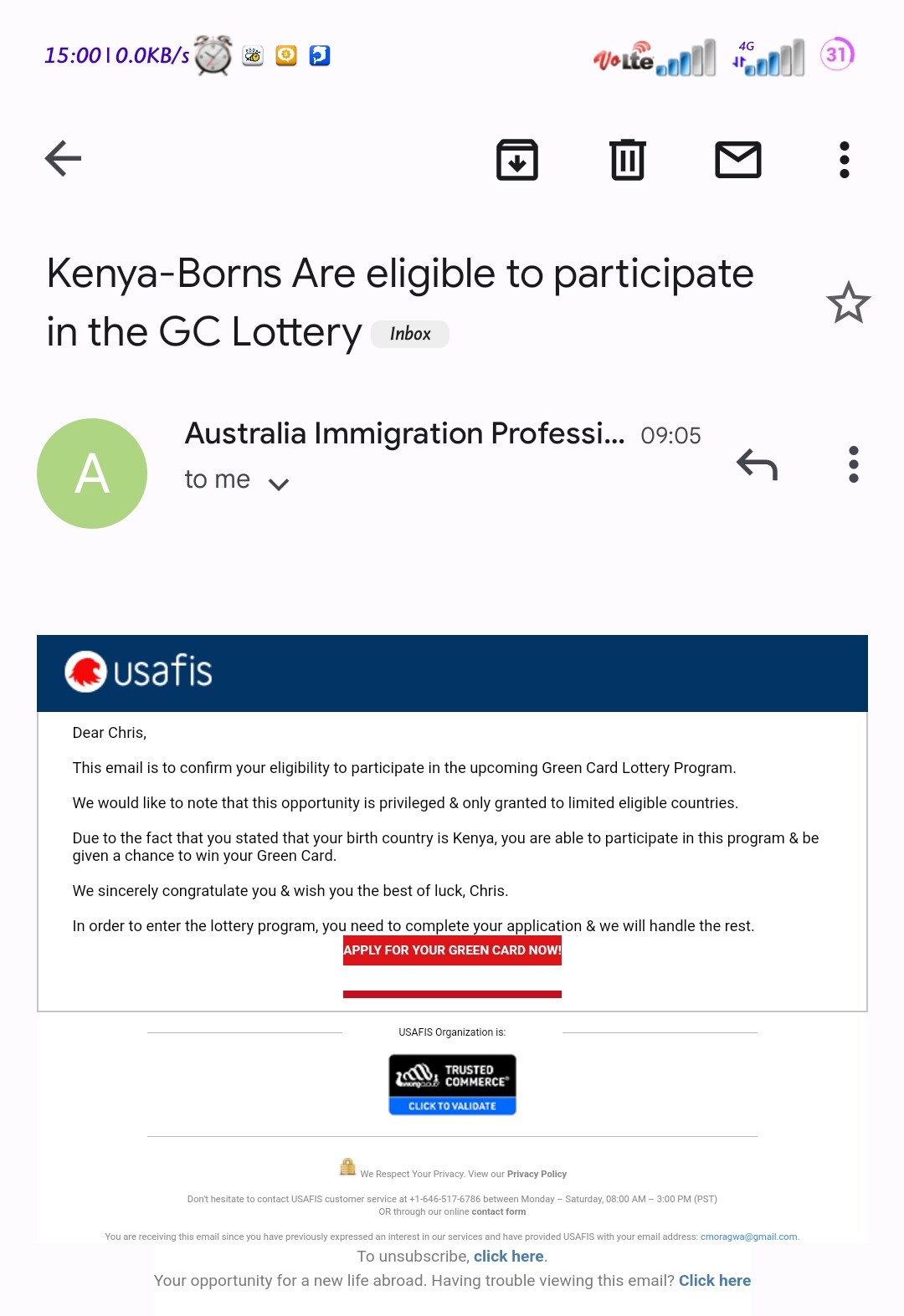904x1316 pixels.
Task: Archive this email
Action: 517,159
